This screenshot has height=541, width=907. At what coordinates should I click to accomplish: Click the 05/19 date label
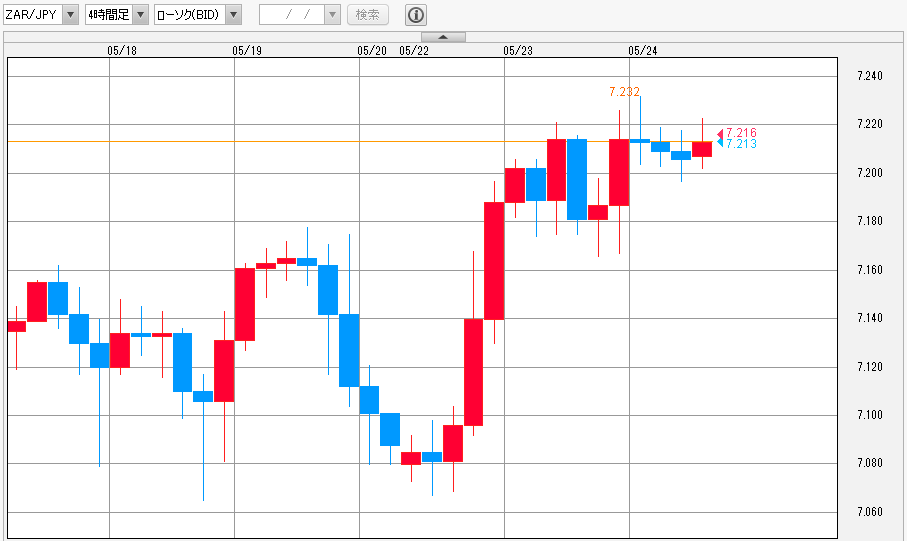[247, 50]
